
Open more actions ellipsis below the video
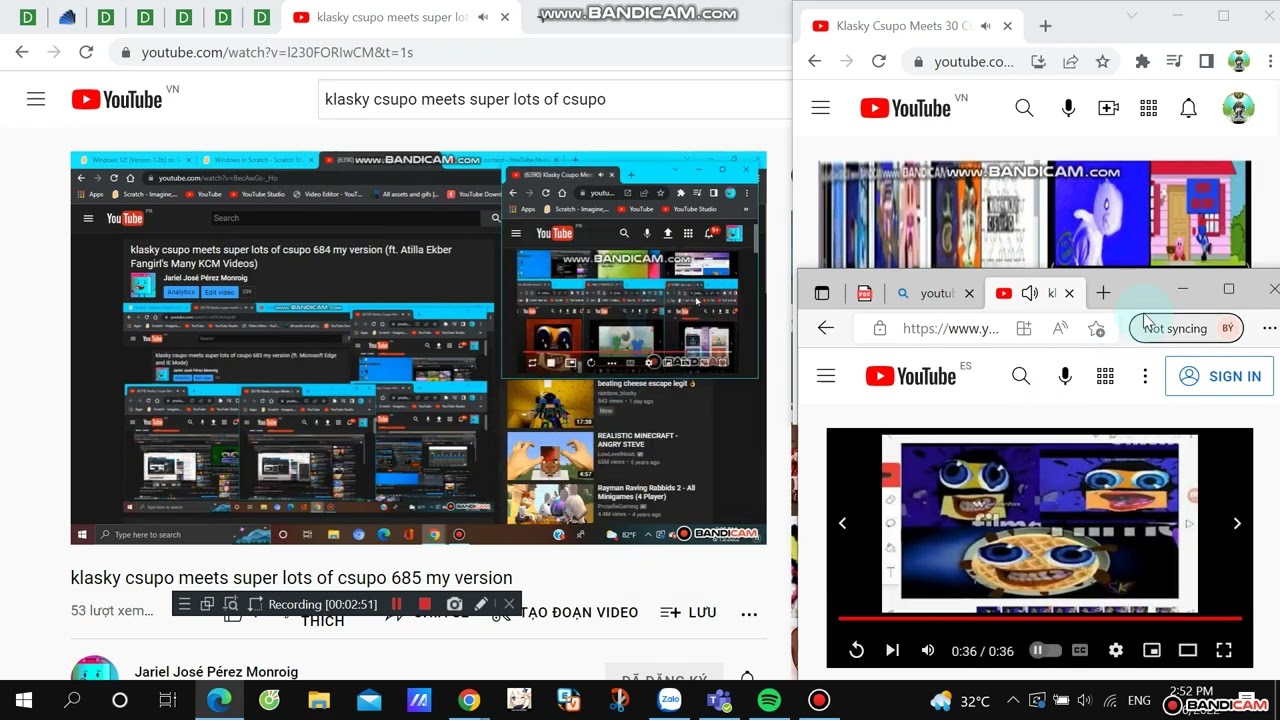748,613
